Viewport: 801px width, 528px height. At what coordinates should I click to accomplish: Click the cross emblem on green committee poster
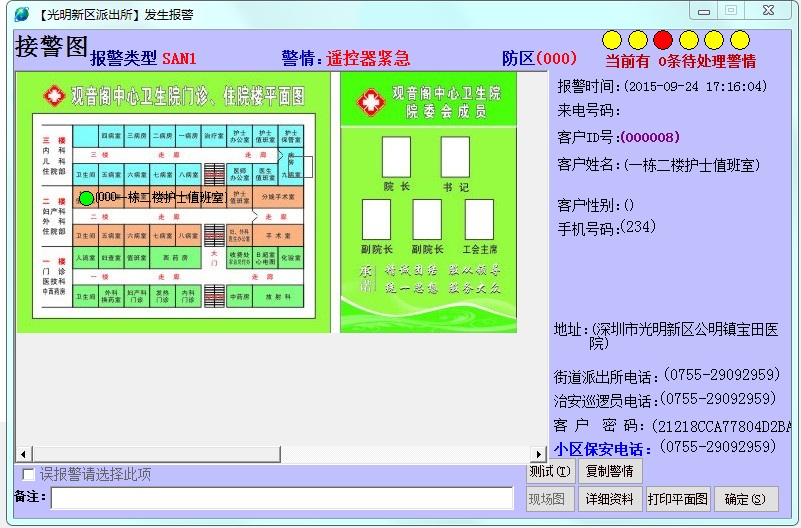[x=372, y=103]
